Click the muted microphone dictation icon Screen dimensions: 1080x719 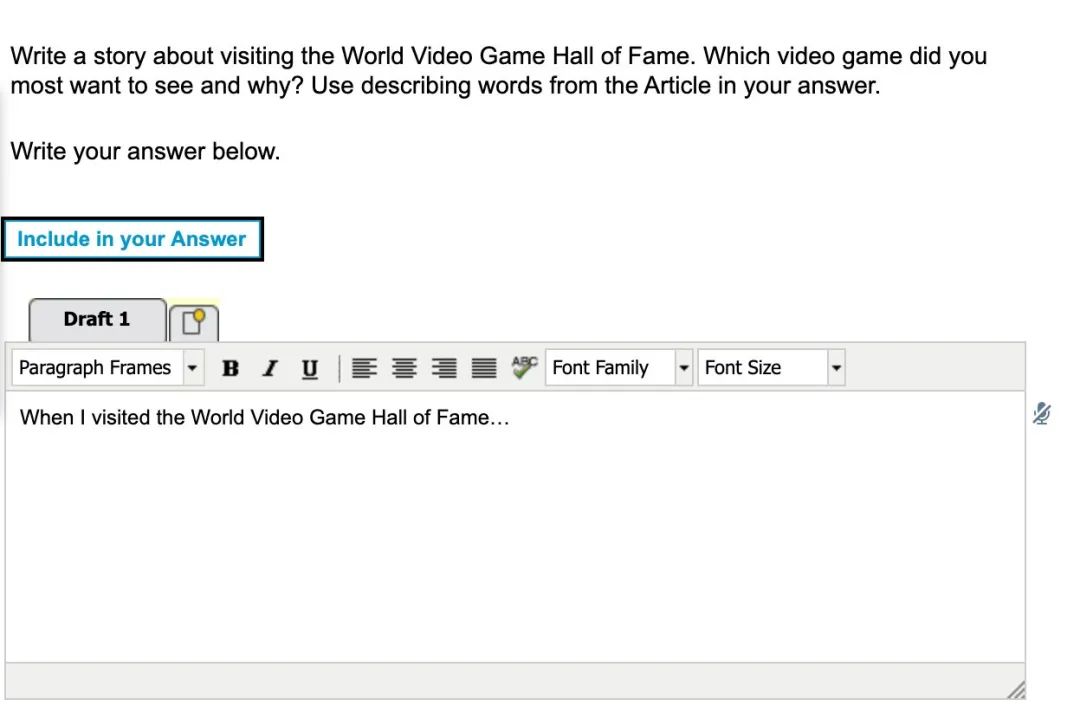(x=1042, y=413)
